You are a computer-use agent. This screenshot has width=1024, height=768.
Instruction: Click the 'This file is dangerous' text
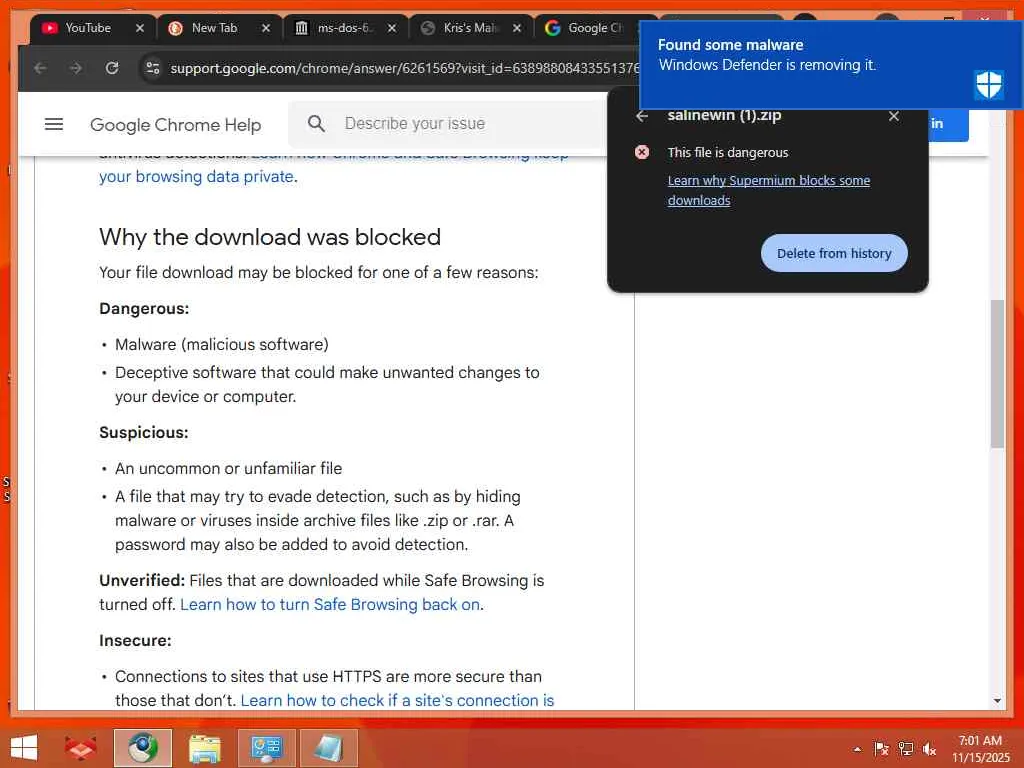pyautogui.click(x=728, y=153)
